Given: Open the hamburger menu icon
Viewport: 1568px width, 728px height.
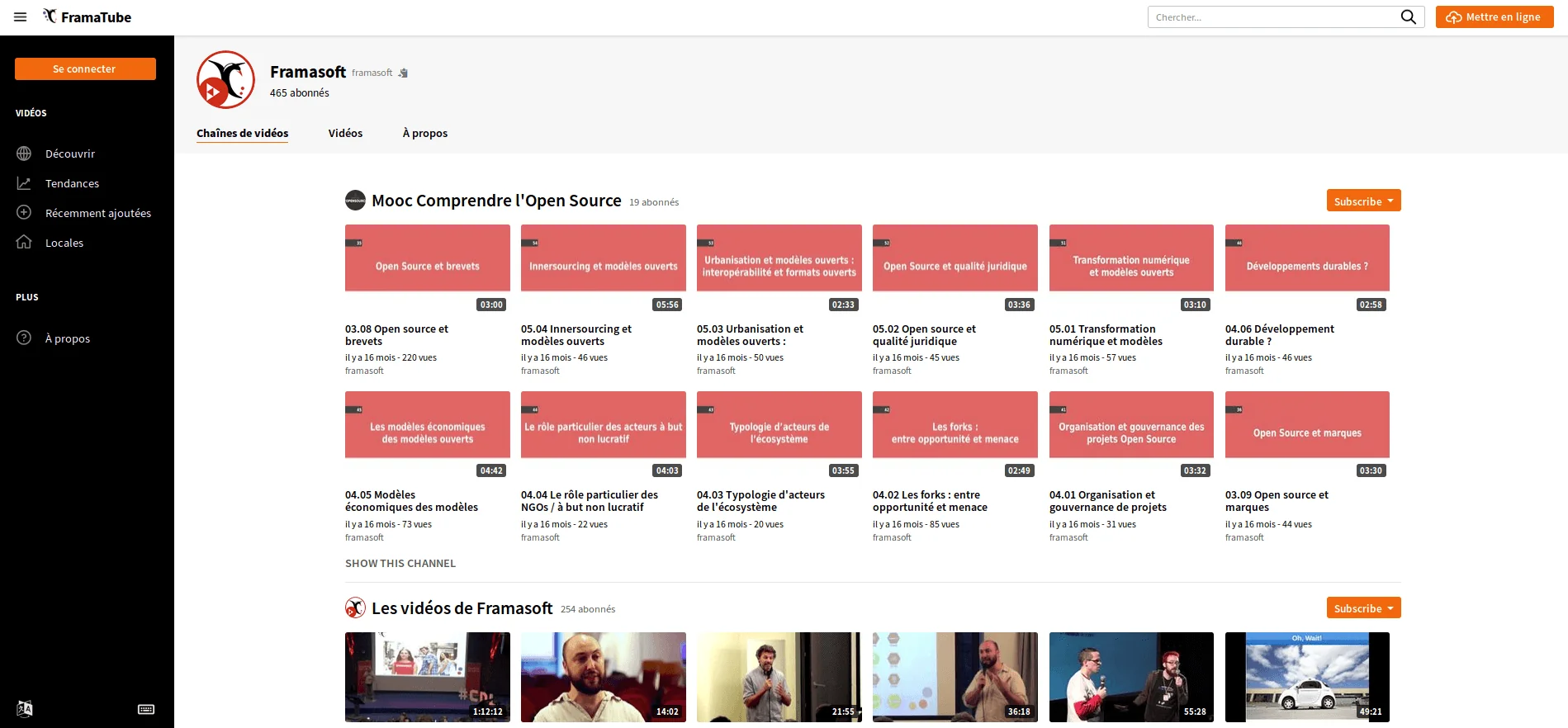Looking at the screenshot, I should [21, 17].
